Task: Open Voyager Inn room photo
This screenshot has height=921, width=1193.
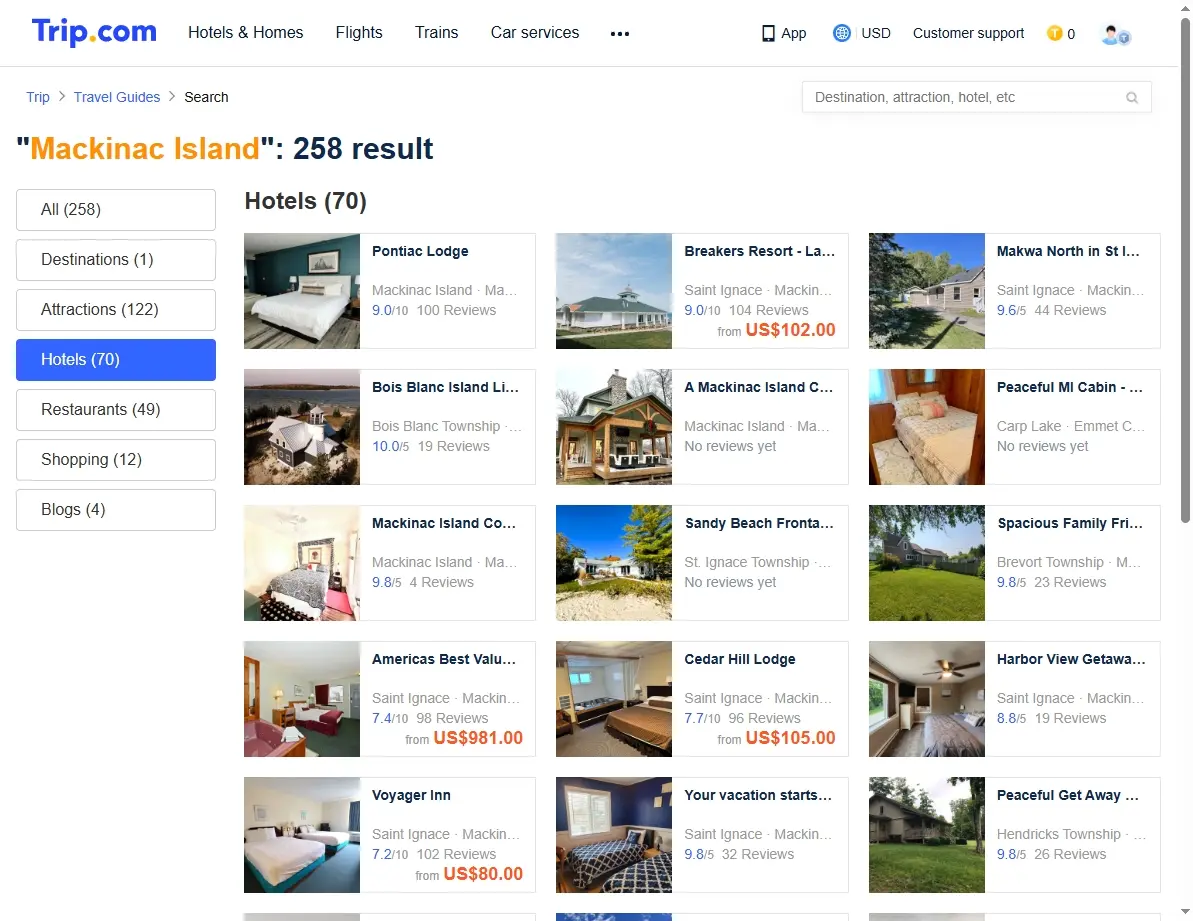Action: pos(302,835)
